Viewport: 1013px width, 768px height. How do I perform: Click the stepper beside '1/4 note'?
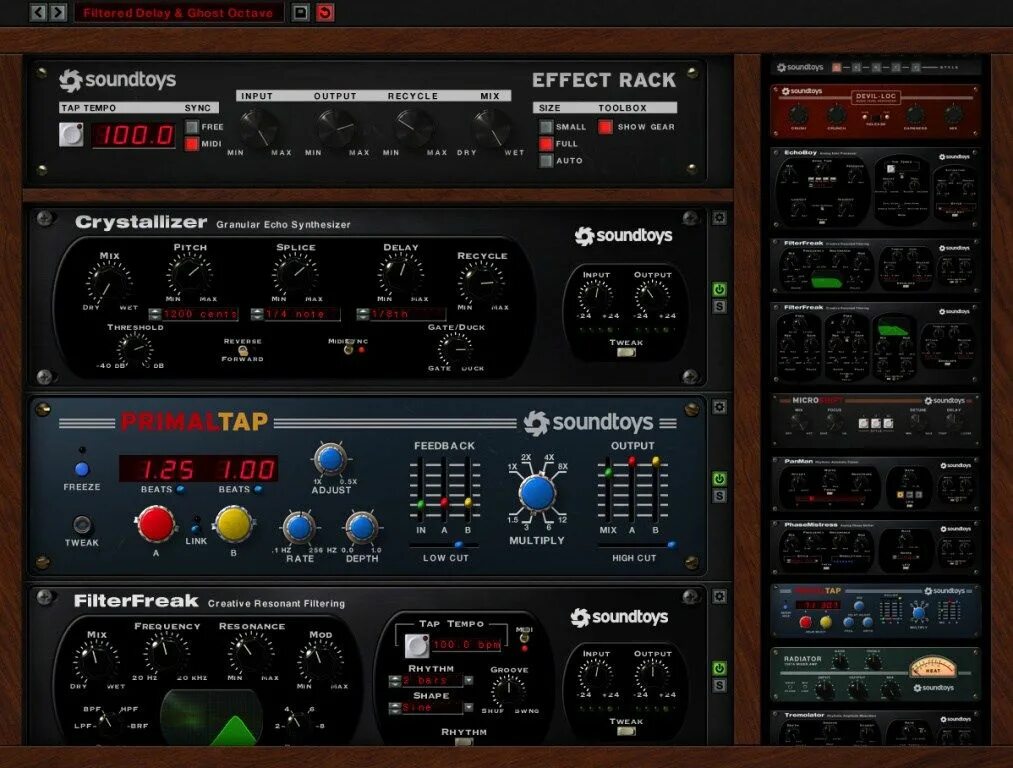coord(257,315)
